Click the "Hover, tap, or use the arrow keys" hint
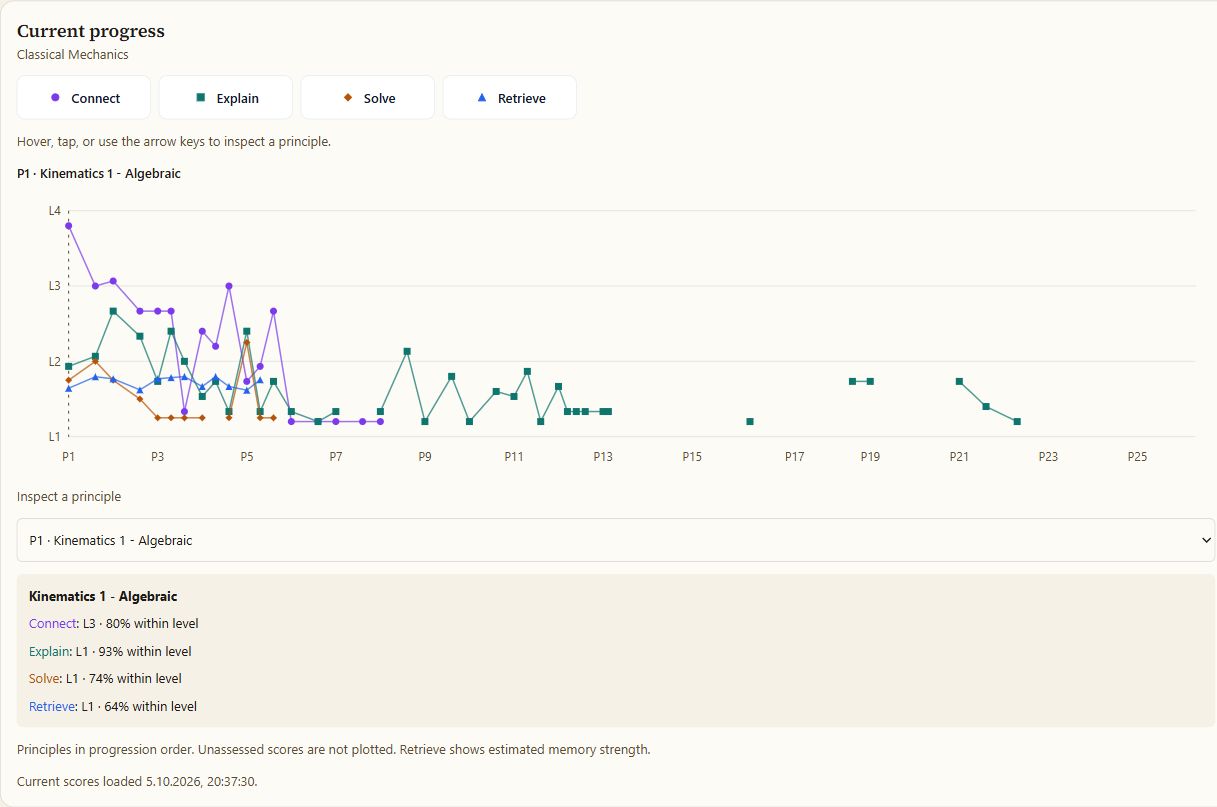The width and height of the screenshot is (1217, 807). point(174,142)
